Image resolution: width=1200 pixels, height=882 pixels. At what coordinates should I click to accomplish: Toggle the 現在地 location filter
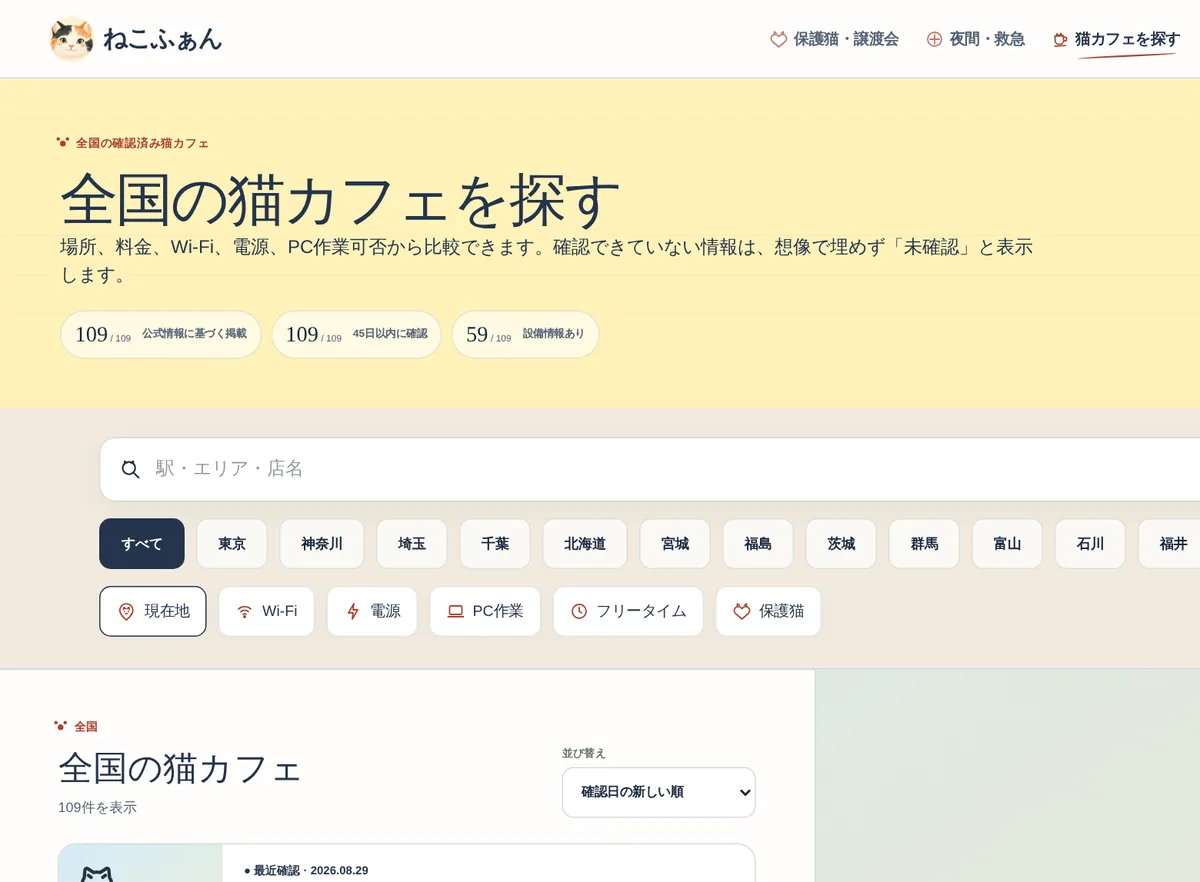[x=153, y=611]
